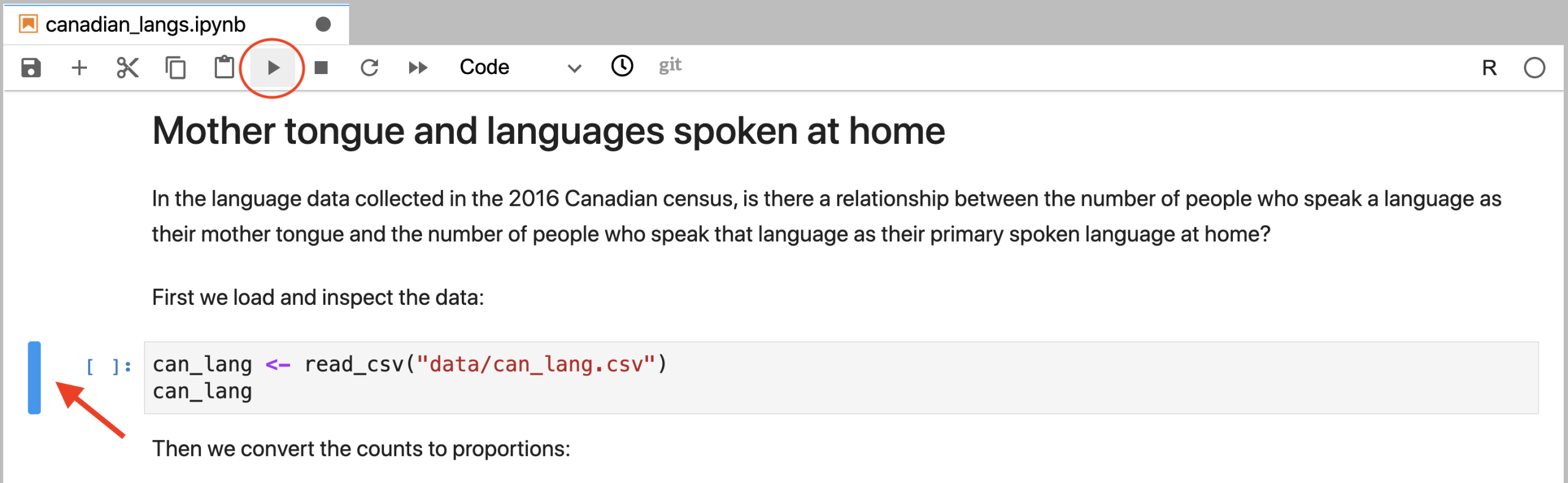Restart the kernel using the circular arrow

pos(369,67)
